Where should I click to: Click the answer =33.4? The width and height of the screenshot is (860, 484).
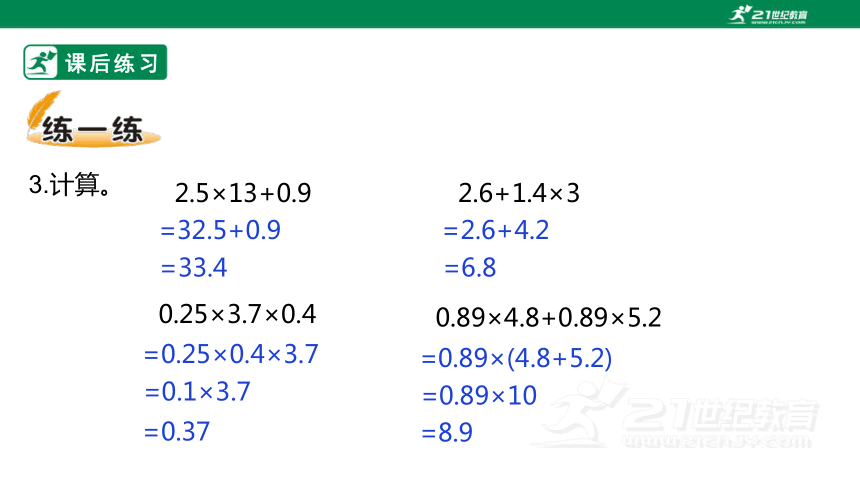click(x=194, y=268)
